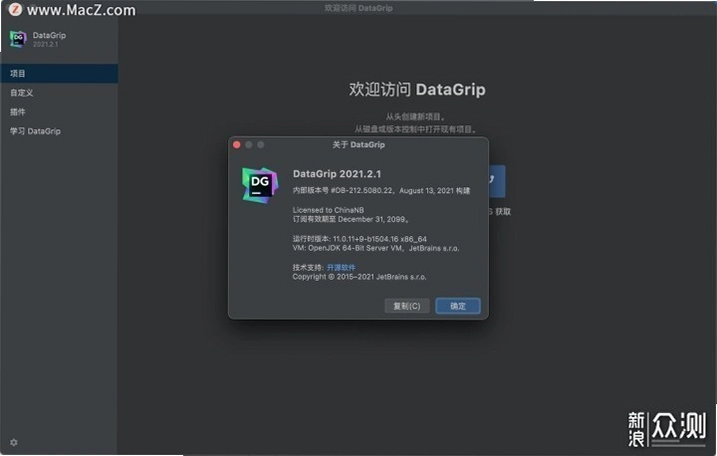Open the 开源软件 open-source software link

pos(341,268)
